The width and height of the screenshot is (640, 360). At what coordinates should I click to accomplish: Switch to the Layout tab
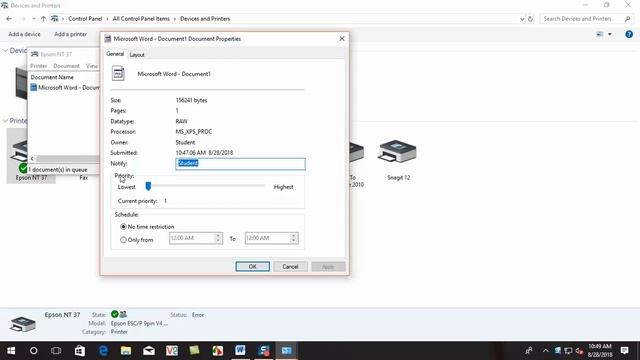coord(137,55)
